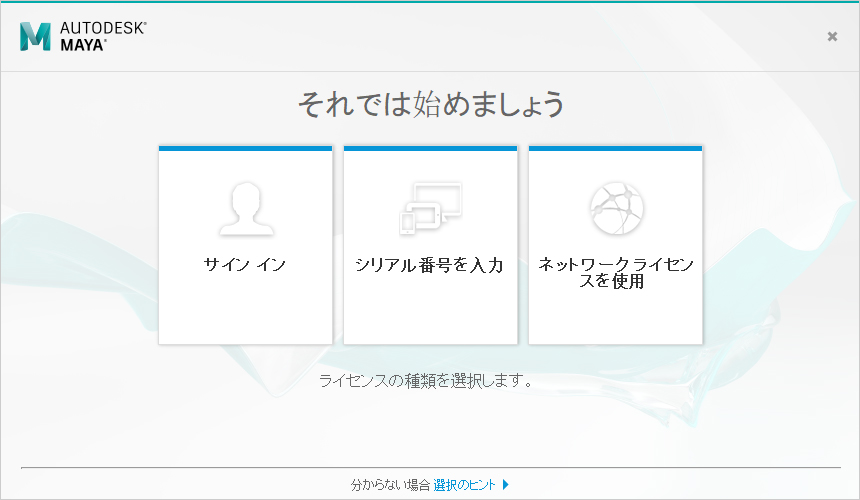Image resolution: width=860 pixels, height=500 pixels.
Task: Open the "選択のヒント" link
Action: [x=465, y=485]
